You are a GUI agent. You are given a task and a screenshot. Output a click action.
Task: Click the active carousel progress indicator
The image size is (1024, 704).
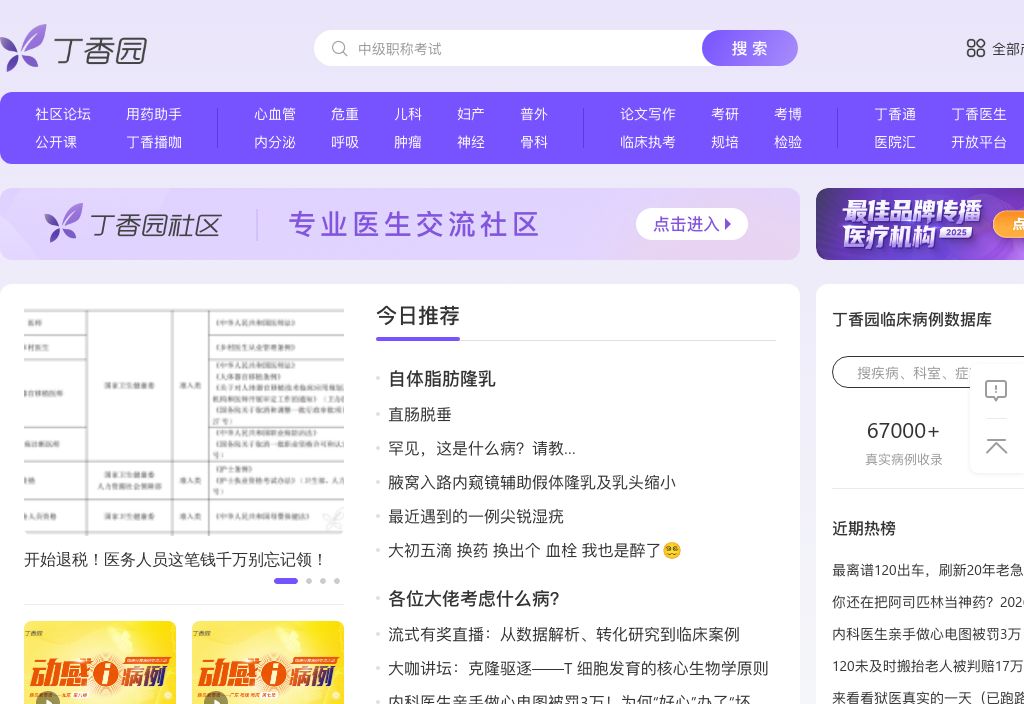point(286,581)
